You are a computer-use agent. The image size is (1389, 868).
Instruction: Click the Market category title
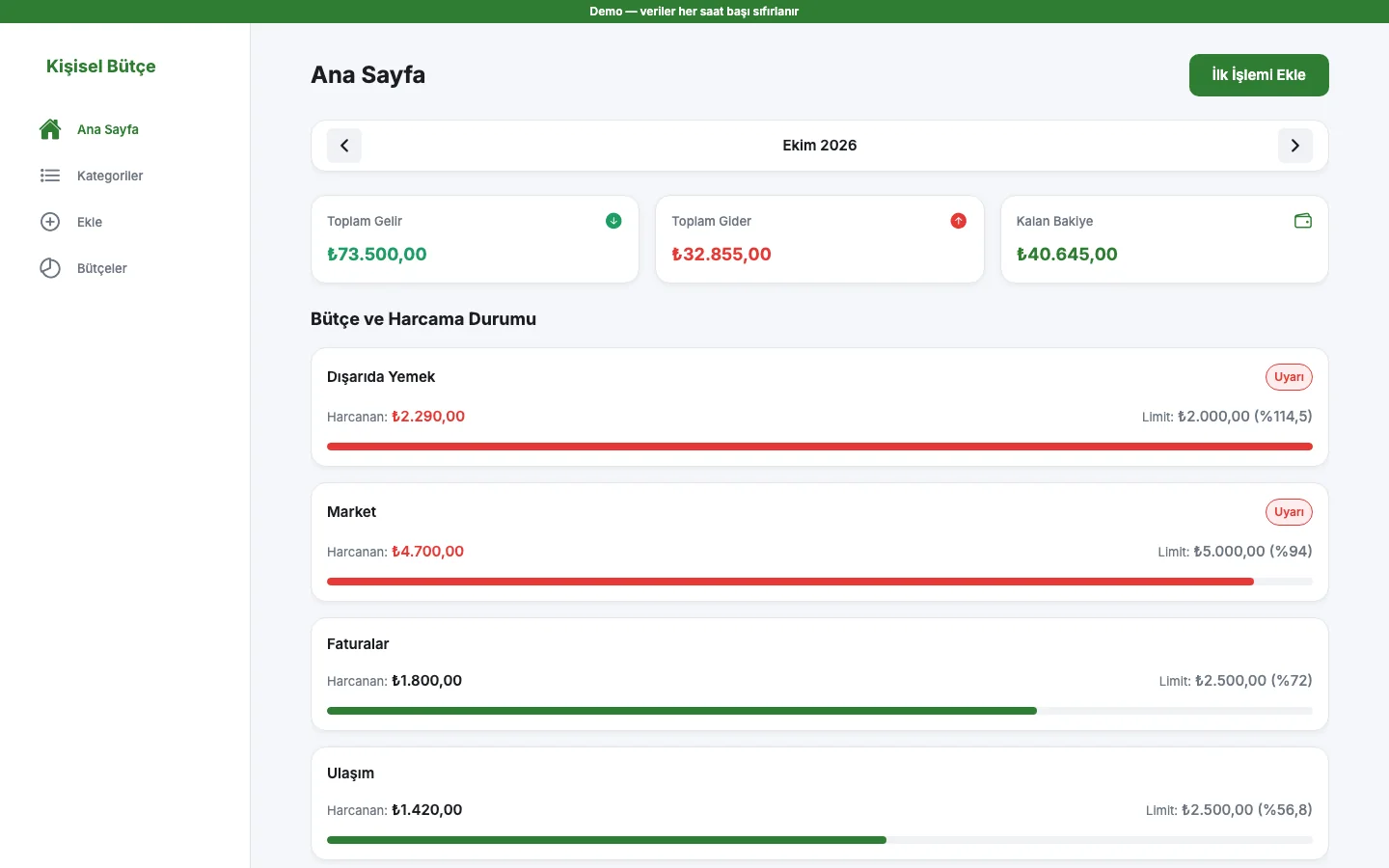tap(351, 512)
